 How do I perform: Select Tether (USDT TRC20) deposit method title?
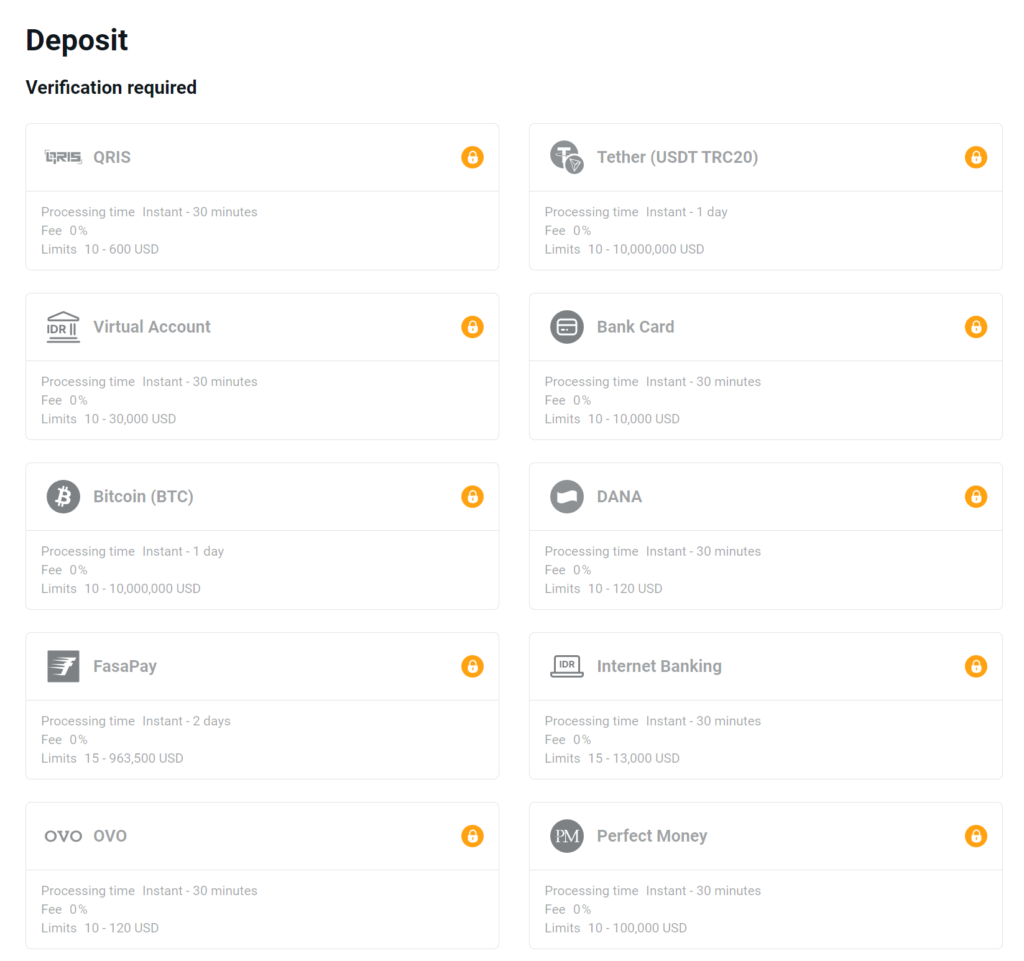coord(677,157)
